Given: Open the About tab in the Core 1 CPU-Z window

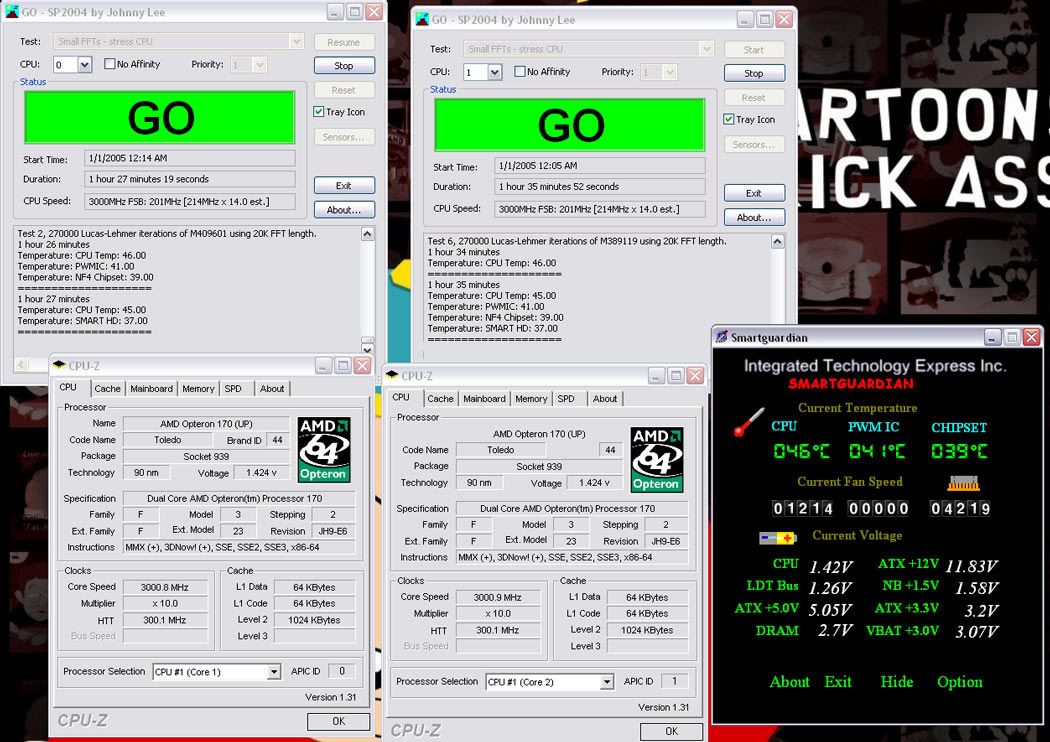Looking at the screenshot, I should tap(272, 388).
